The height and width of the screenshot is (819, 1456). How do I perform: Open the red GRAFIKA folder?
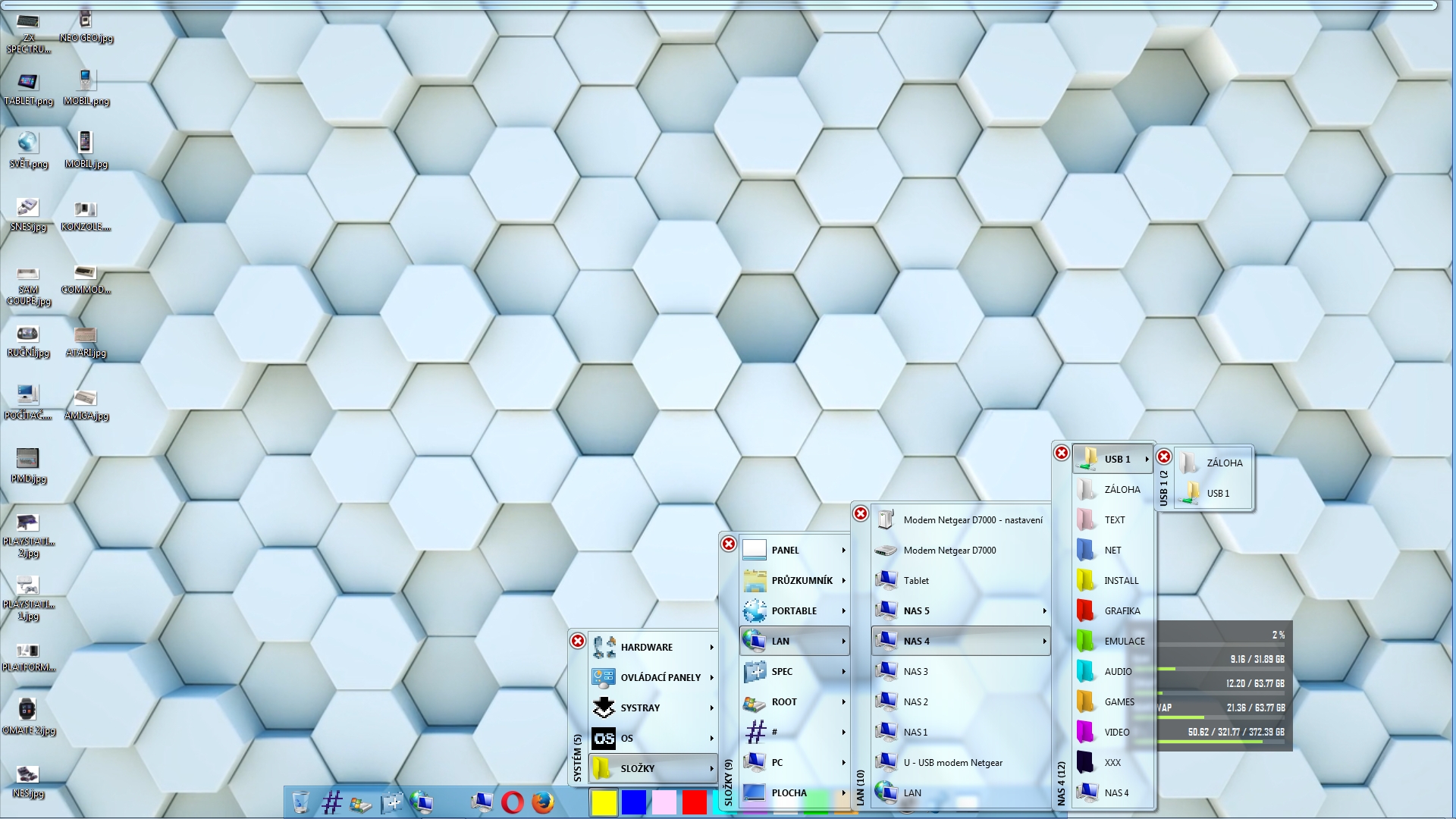point(1112,610)
